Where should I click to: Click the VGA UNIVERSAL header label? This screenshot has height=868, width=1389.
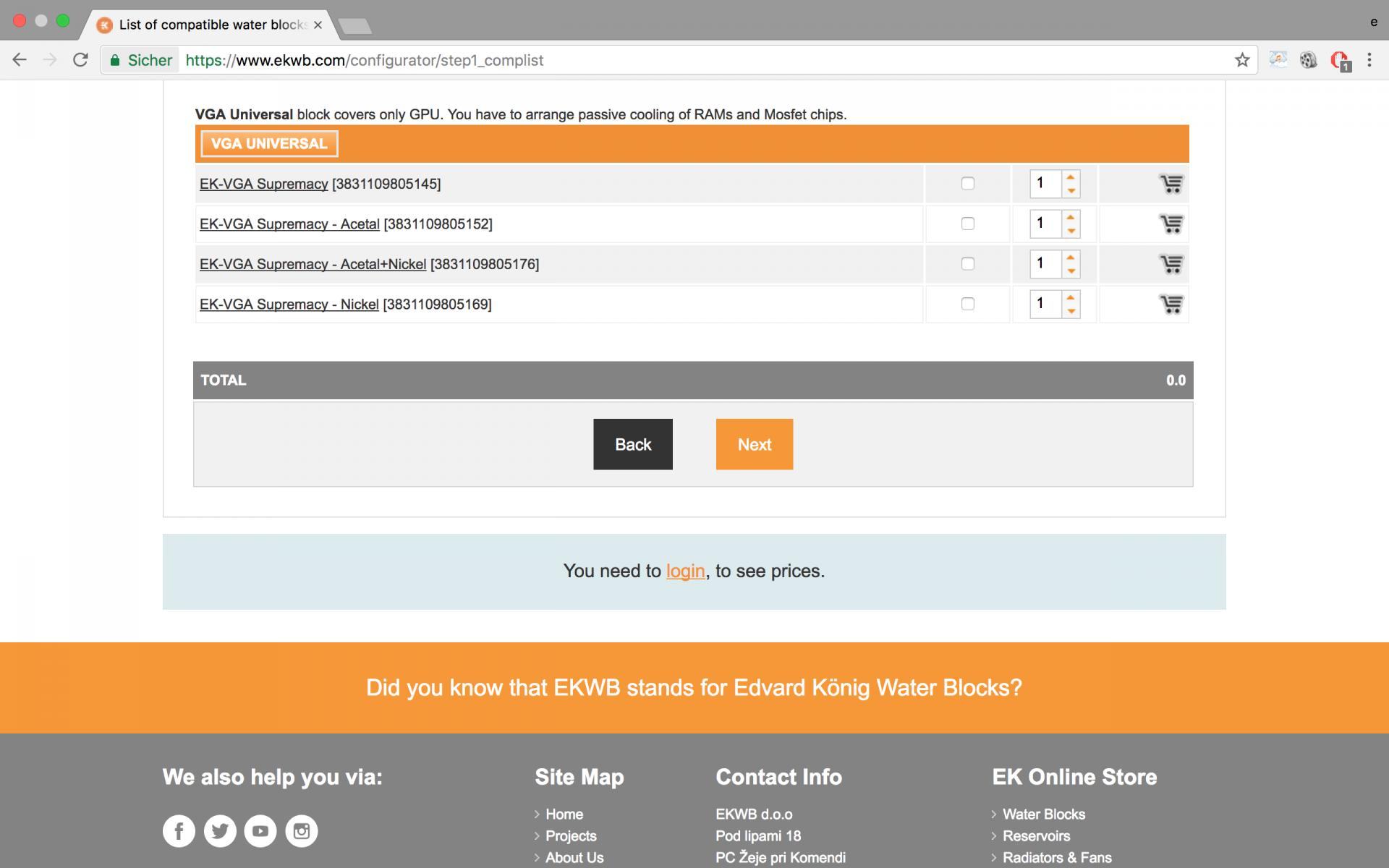pyautogui.click(x=269, y=143)
